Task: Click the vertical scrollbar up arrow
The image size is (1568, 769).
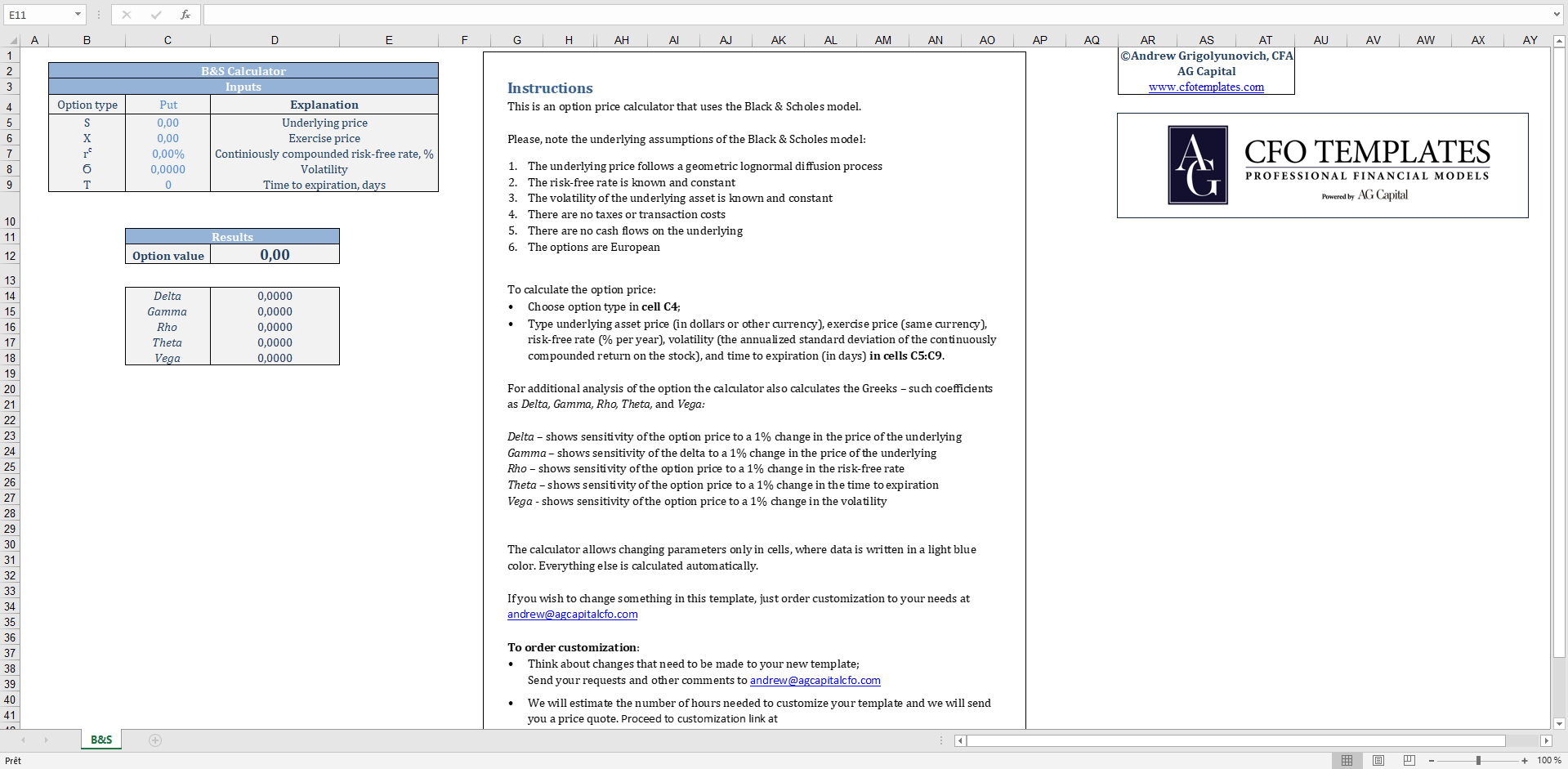Action: pyautogui.click(x=1560, y=41)
